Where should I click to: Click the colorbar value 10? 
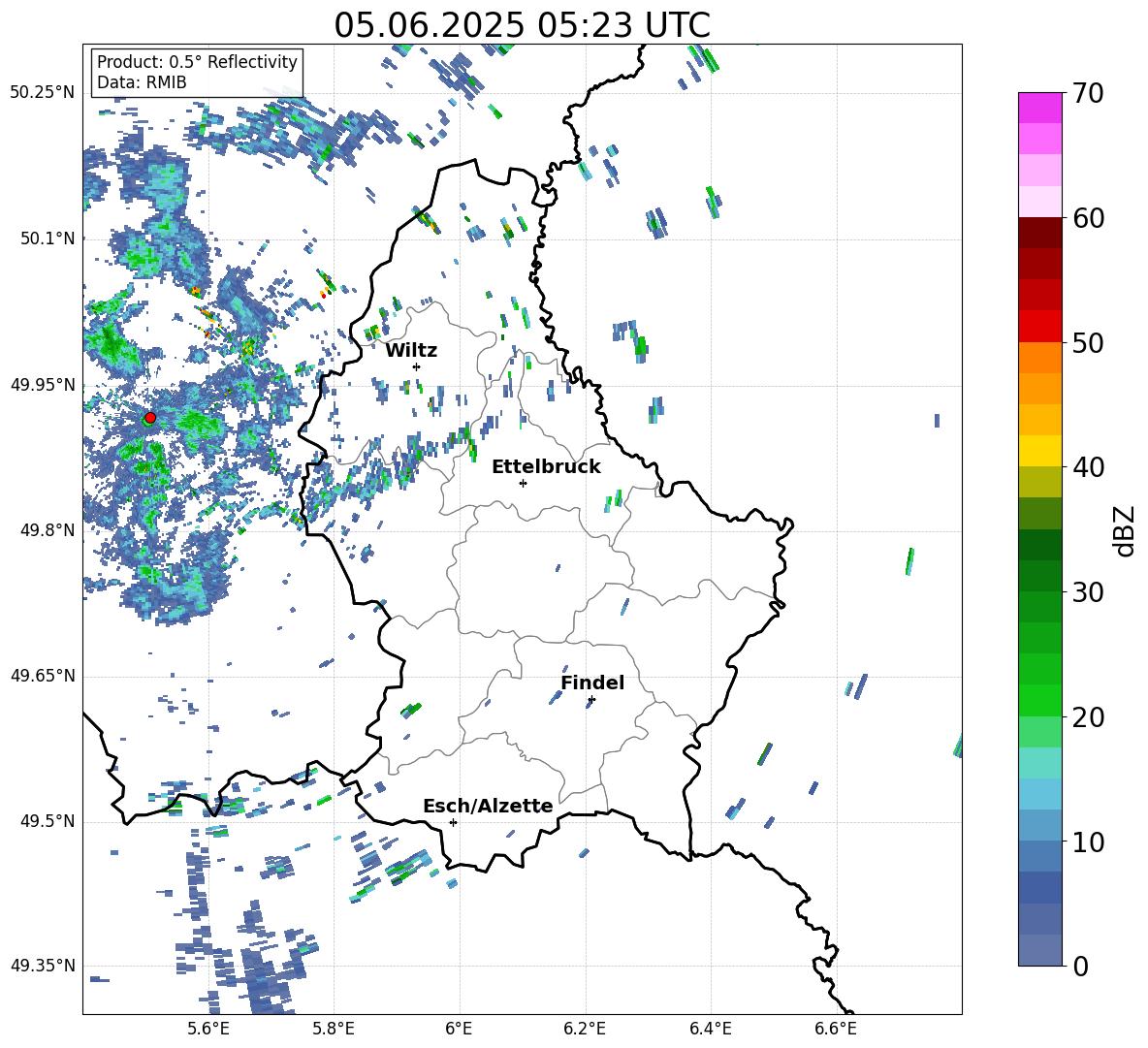(x=1088, y=842)
